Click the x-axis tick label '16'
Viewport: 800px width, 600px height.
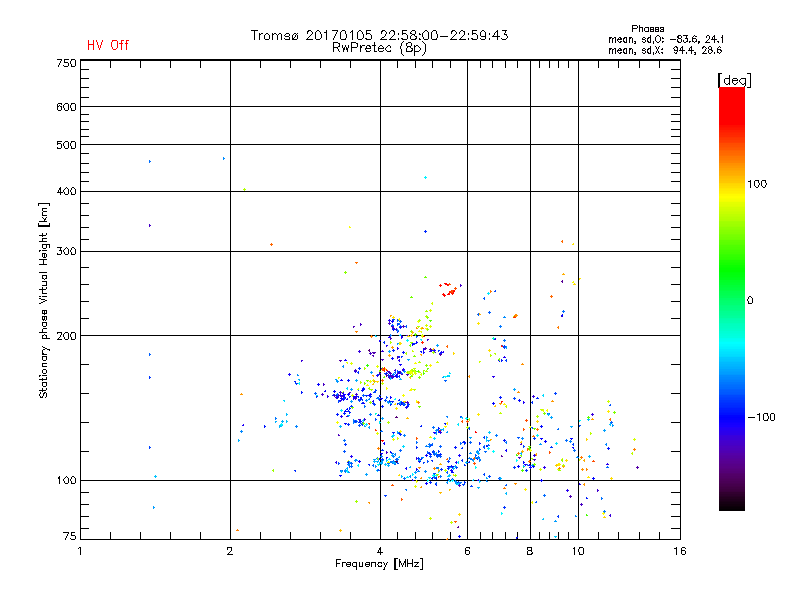[680, 551]
